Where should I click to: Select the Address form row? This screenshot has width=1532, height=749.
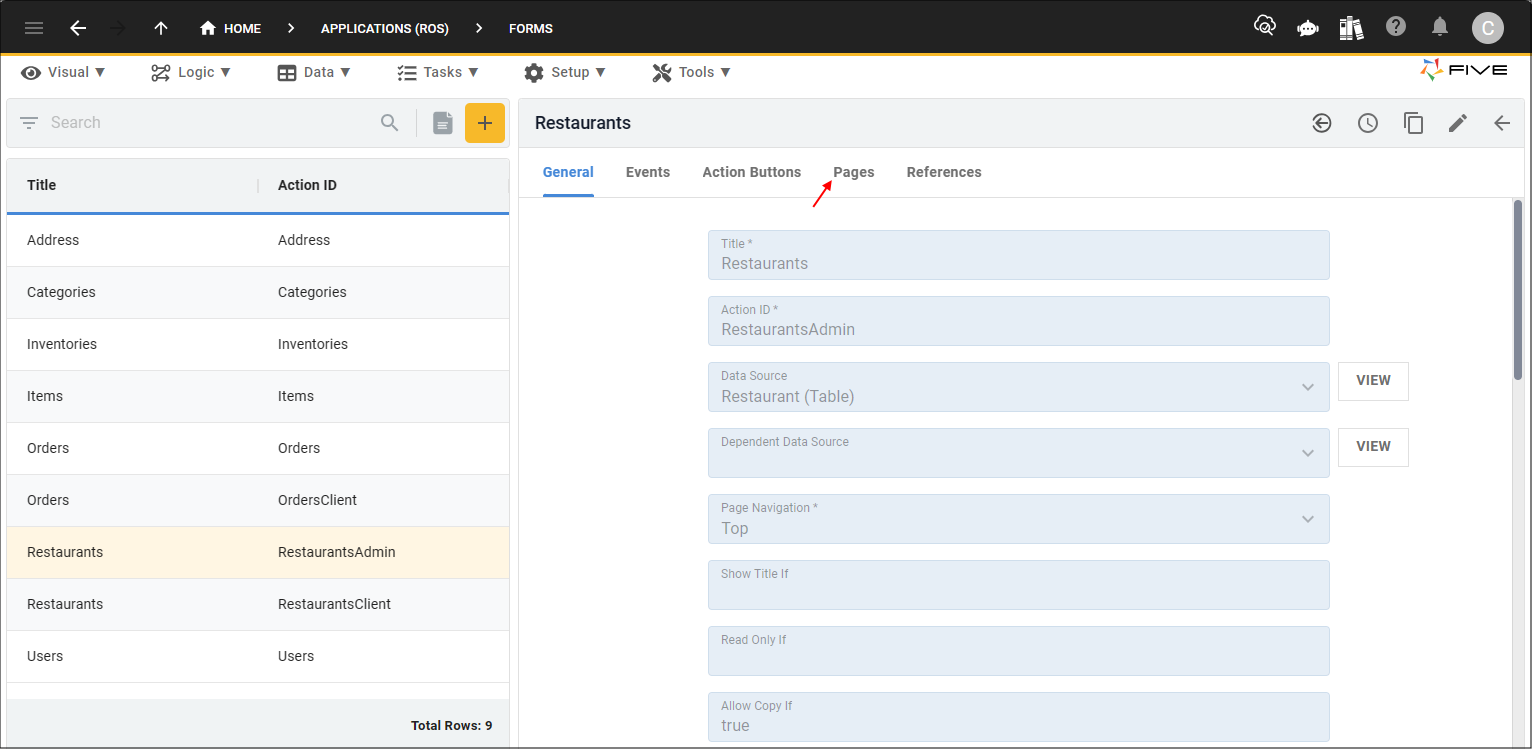(x=258, y=241)
